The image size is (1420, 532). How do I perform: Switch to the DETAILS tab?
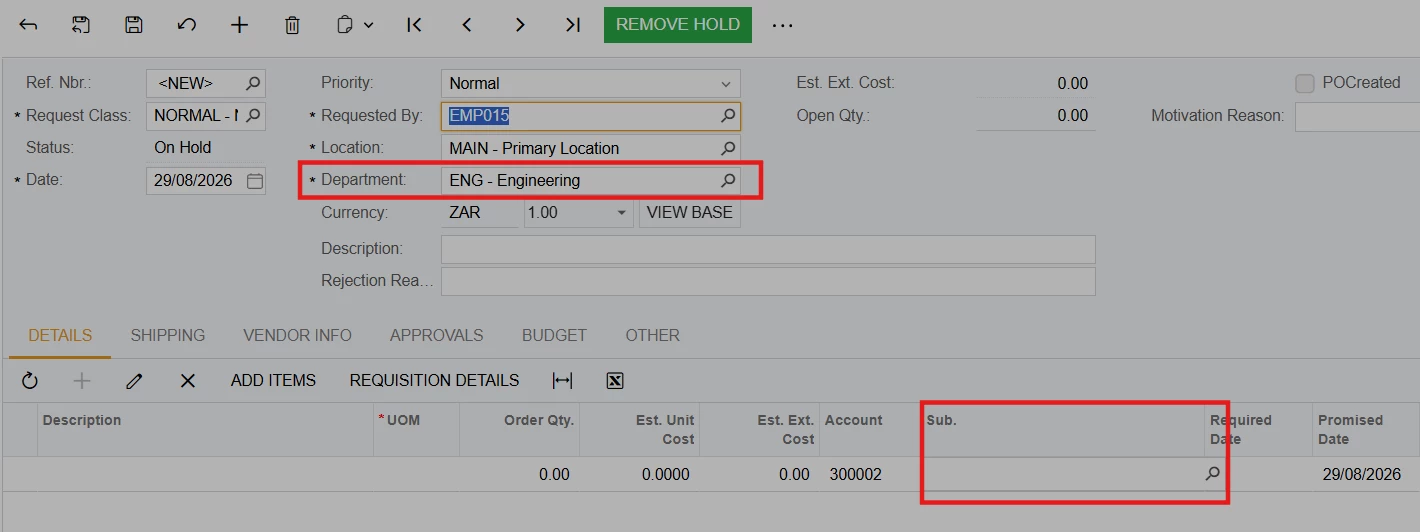(x=60, y=335)
